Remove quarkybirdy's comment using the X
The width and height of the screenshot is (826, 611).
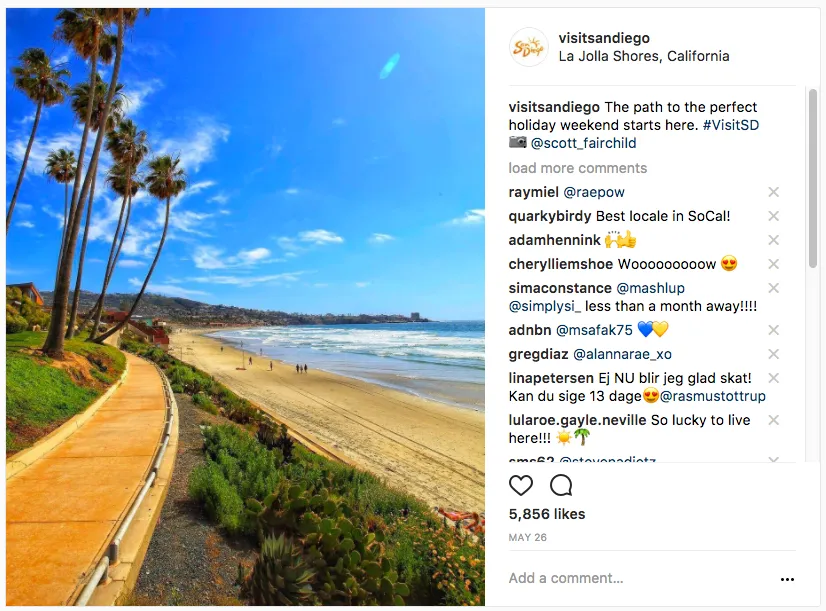(773, 216)
